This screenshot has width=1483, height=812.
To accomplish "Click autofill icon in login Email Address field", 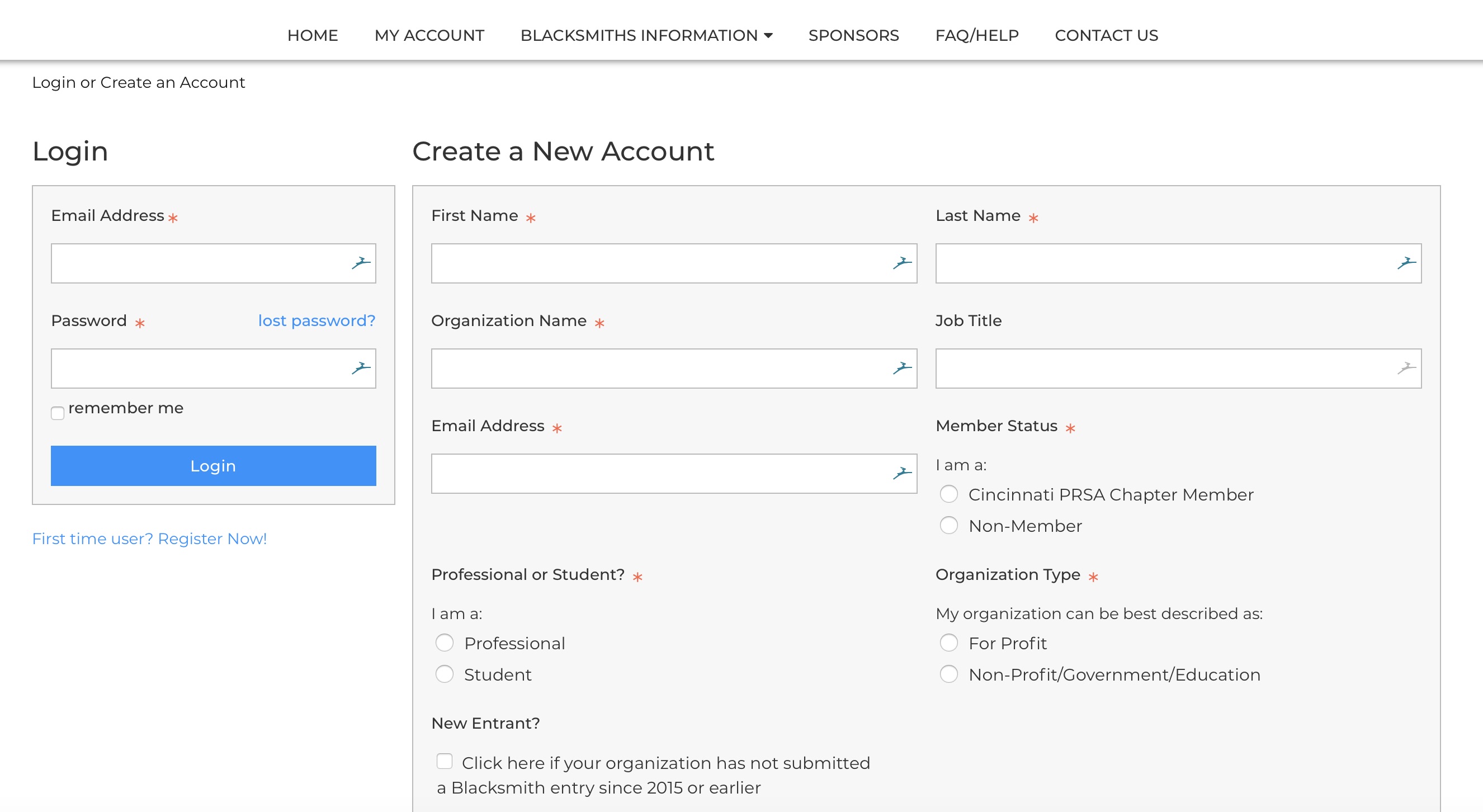I will click(361, 263).
